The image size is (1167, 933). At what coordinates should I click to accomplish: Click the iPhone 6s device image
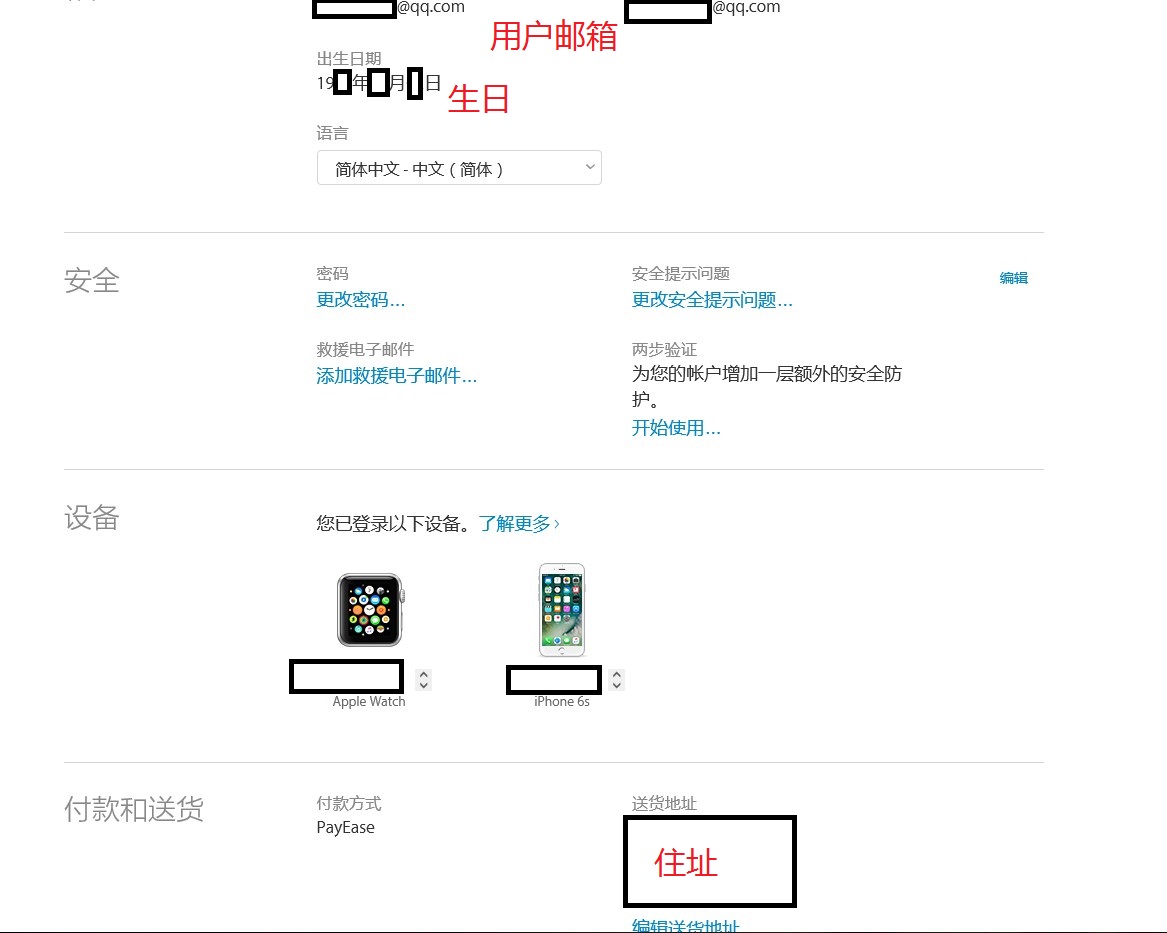tap(562, 610)
